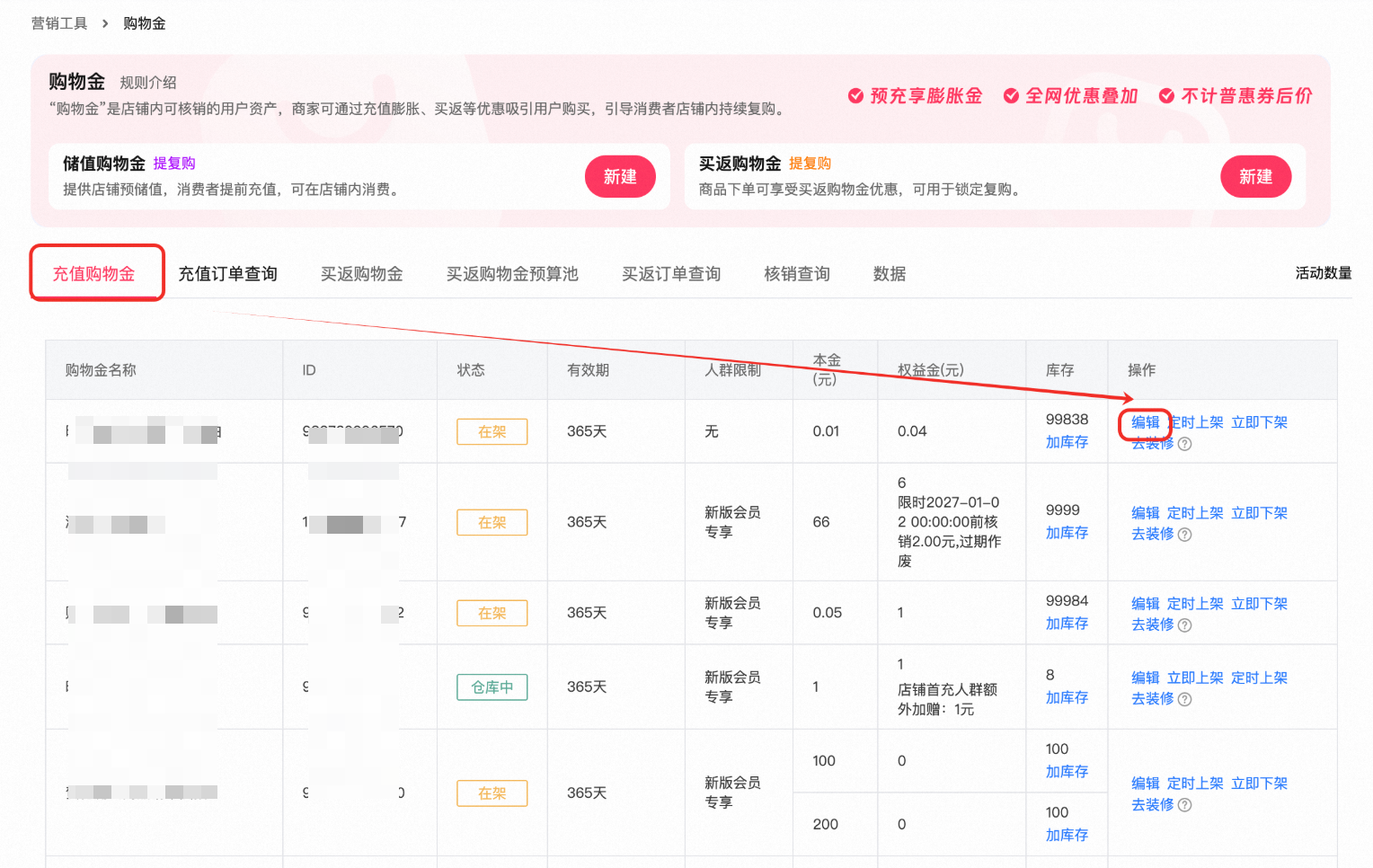Click 定时上架 in the 本金 0.05 row
The width and height of the screenshot is (1373, 868).
click(x=1195, y=604)
